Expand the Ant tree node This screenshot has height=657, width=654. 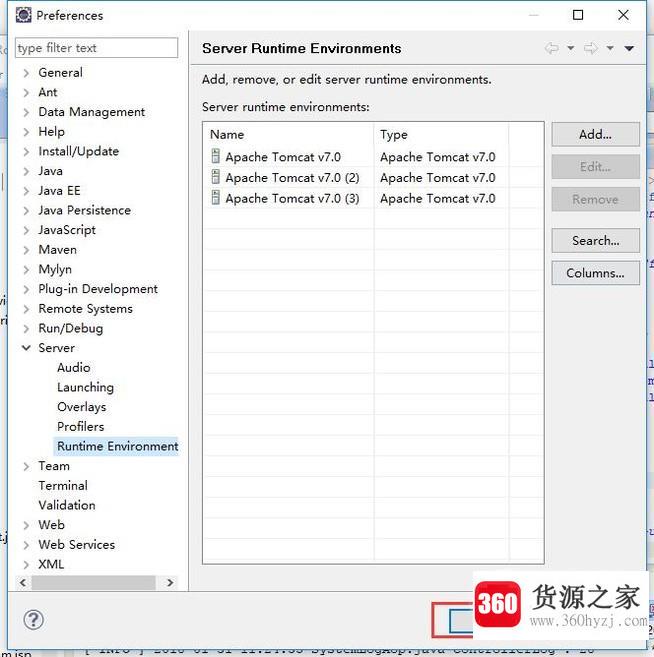[x=26, y=93]
